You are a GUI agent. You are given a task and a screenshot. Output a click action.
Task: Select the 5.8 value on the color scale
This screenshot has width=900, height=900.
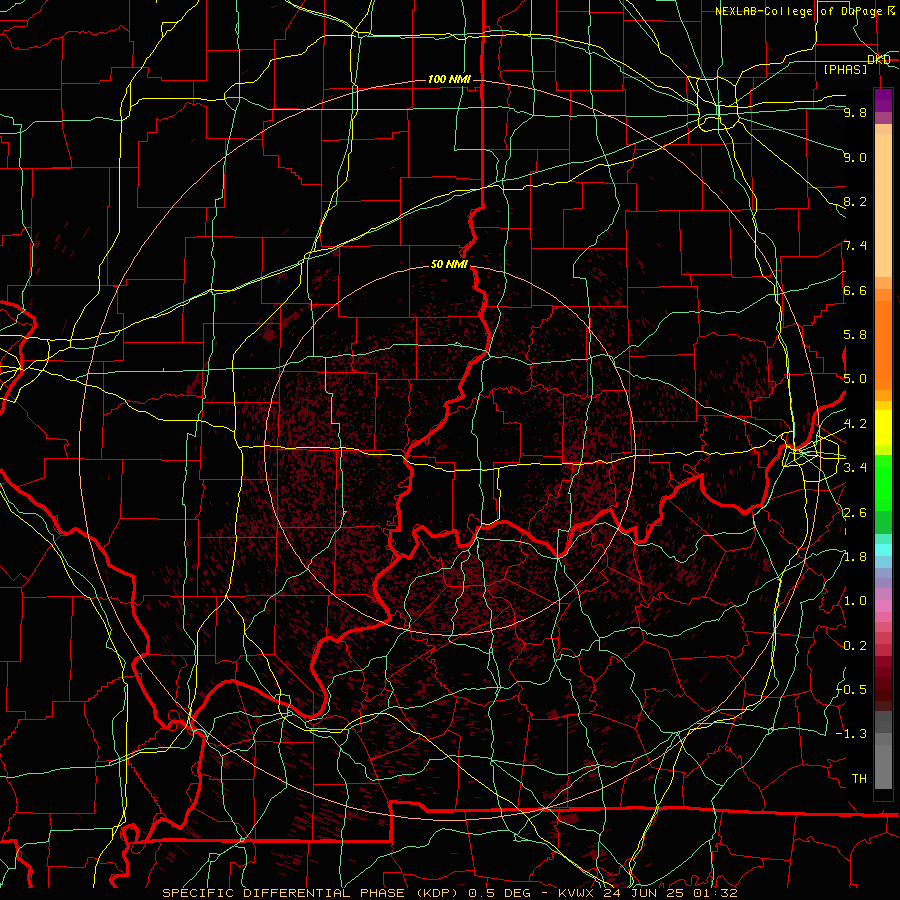[x=855, y=335]
